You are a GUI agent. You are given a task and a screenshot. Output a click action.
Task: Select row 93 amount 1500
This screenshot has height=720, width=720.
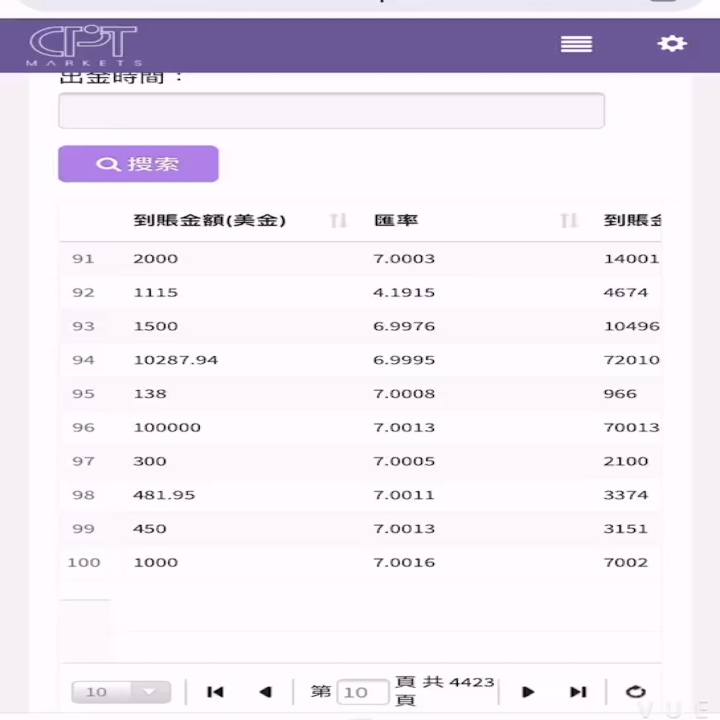(x=155, y=326)
